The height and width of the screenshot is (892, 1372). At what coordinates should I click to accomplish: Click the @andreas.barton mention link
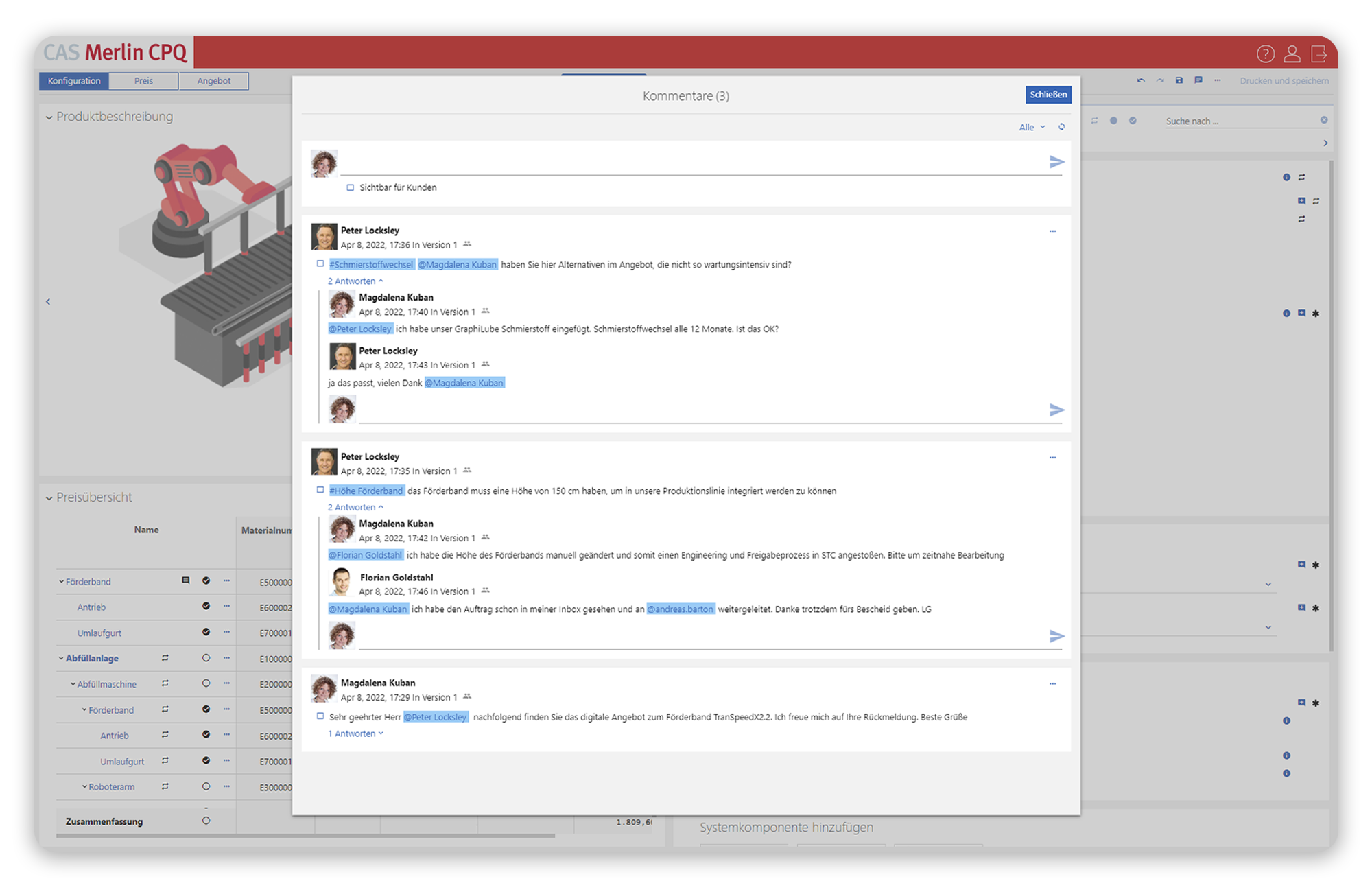pos(681,609)
